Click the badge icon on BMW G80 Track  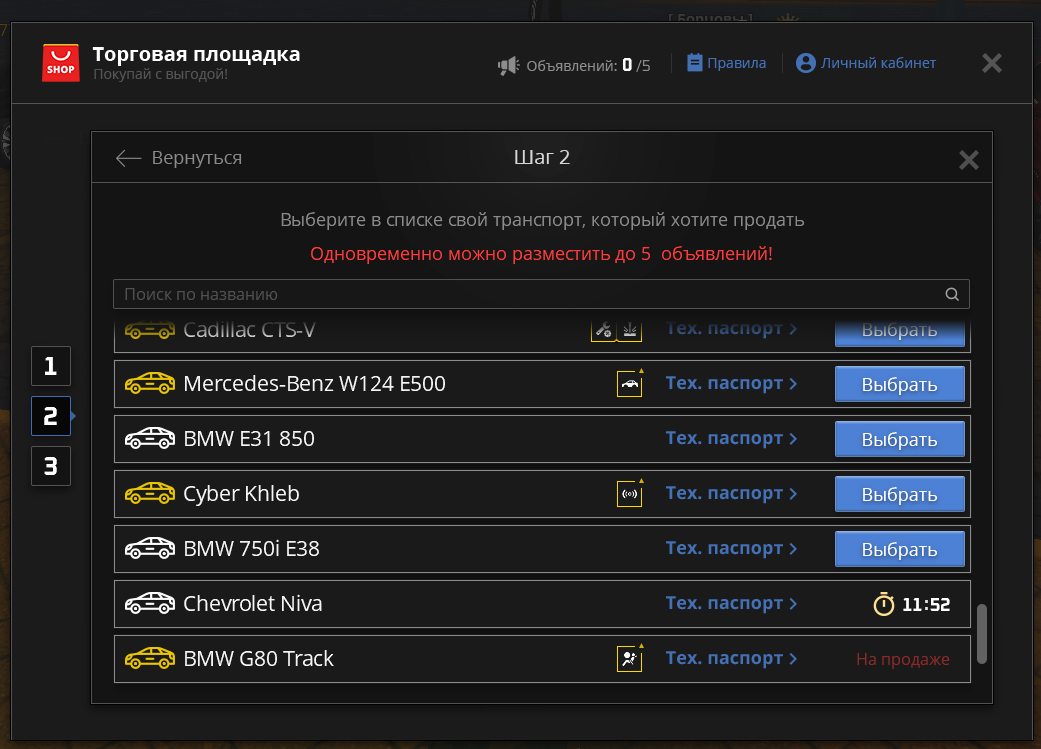click(629, 658)
